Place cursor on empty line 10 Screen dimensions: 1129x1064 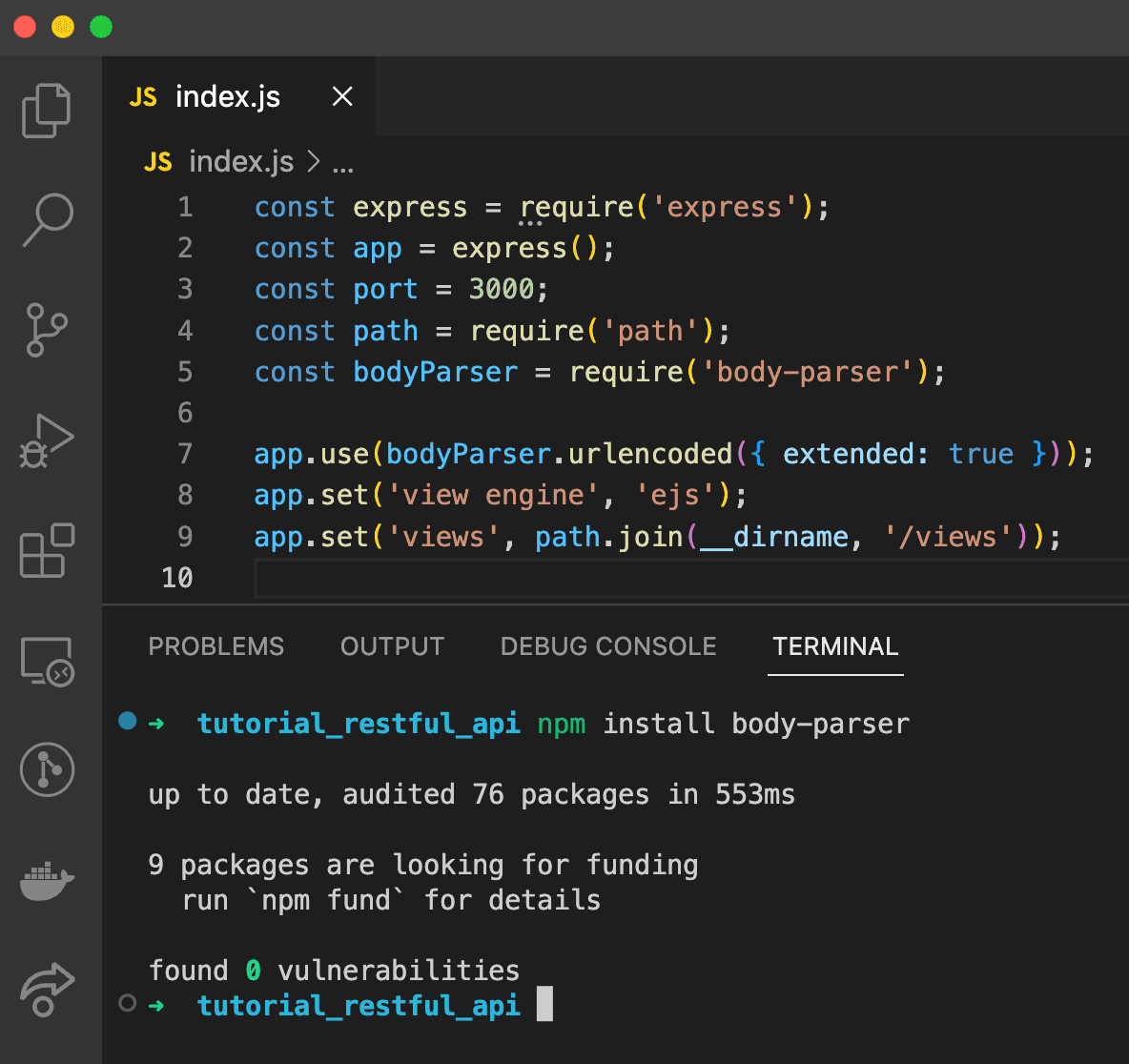691,578
